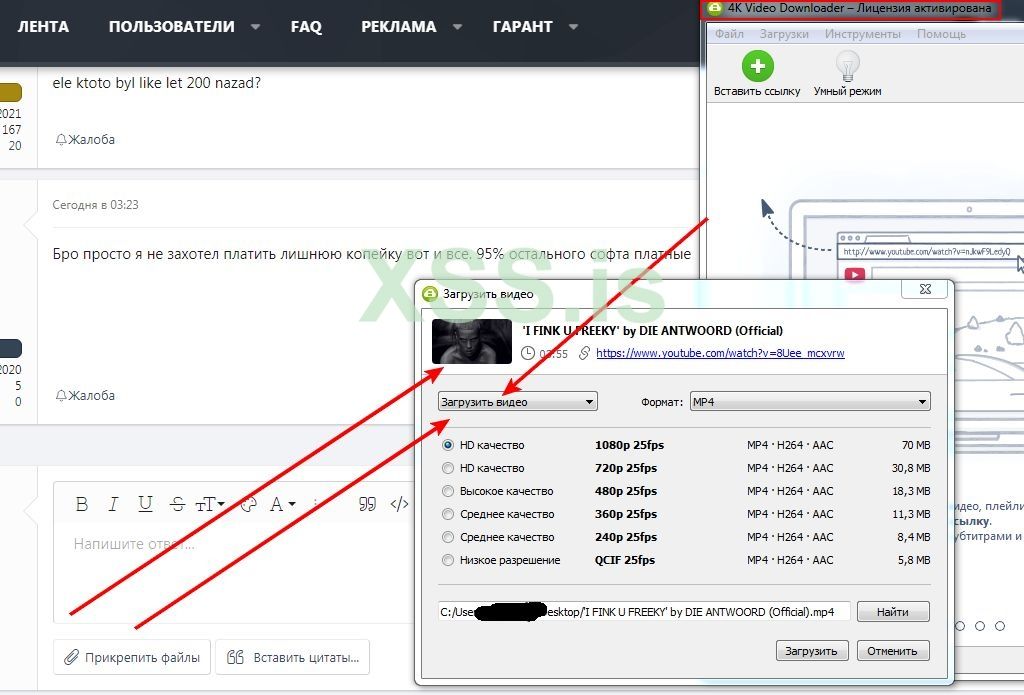Apply strikethrough formatting in reply editor
The height and width of the screenshot is (695, 1024).
pyautogui.click(x=177, y=504)
